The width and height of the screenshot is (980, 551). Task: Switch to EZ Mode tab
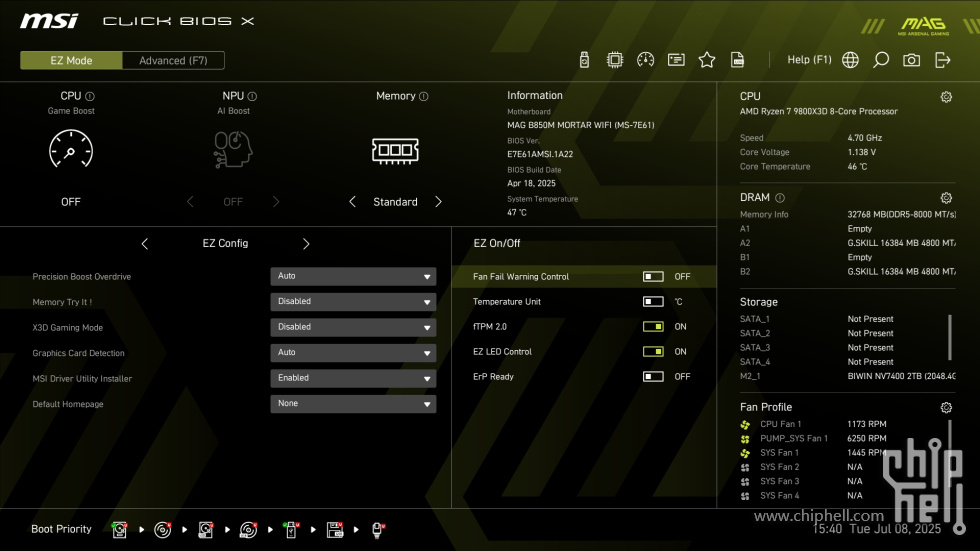click(x=71, y=61)
